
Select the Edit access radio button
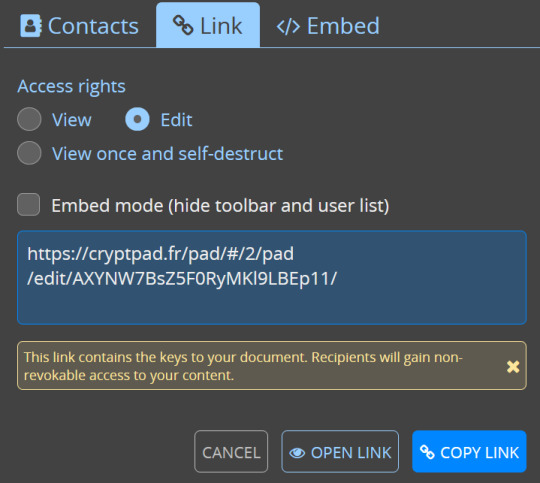coord(137,119)
